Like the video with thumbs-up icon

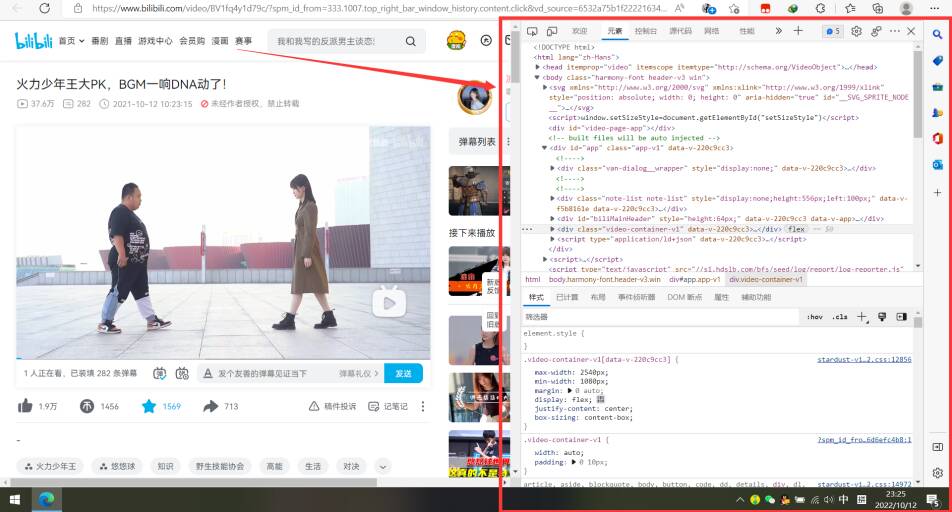(25, 406)
